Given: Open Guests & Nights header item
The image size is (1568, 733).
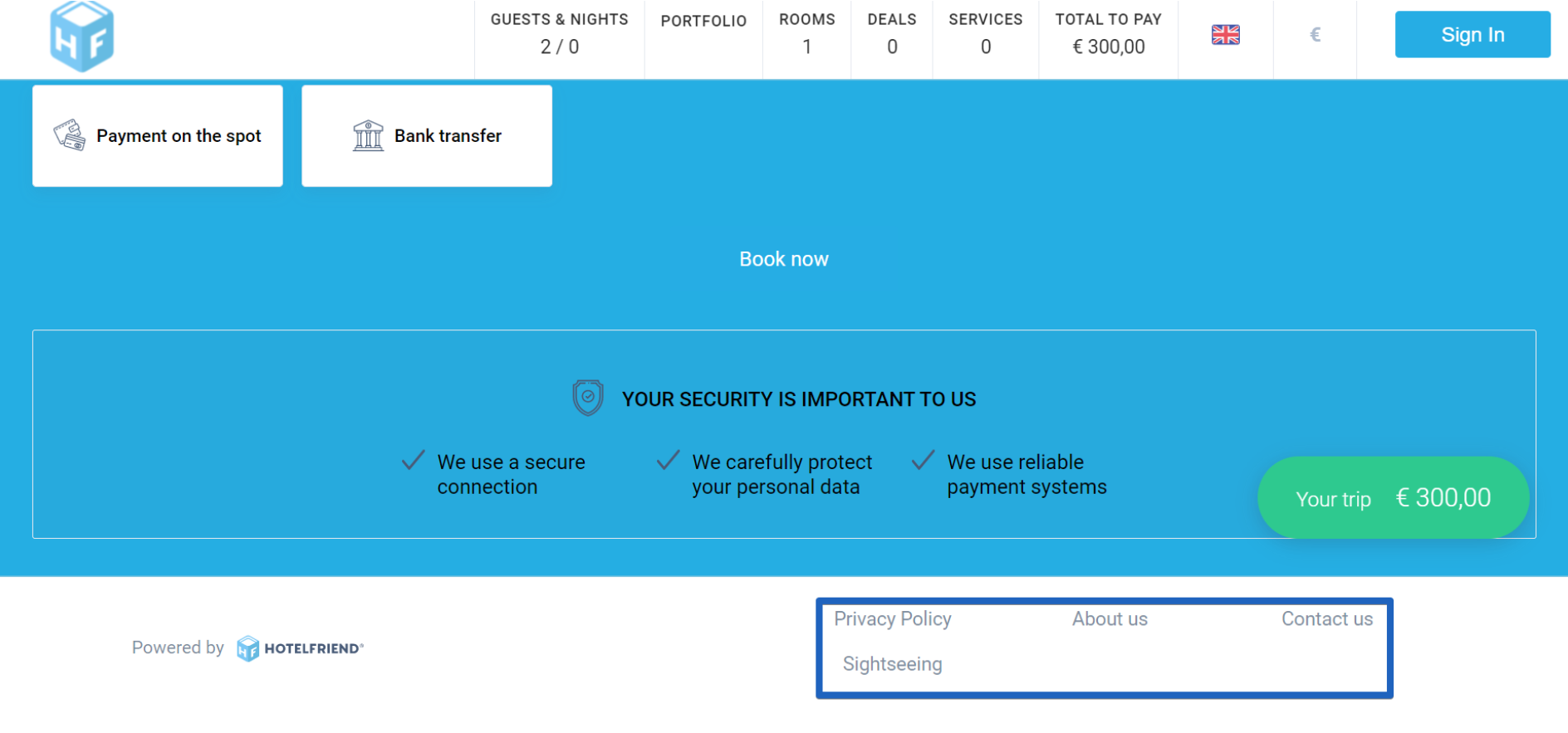Looking at the screenshot, I should click(559, 34).
